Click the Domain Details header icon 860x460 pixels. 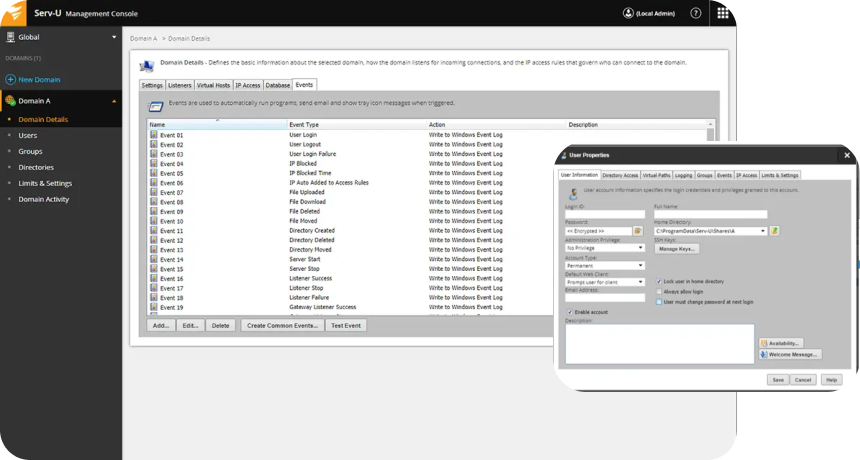tap(146, 66)
